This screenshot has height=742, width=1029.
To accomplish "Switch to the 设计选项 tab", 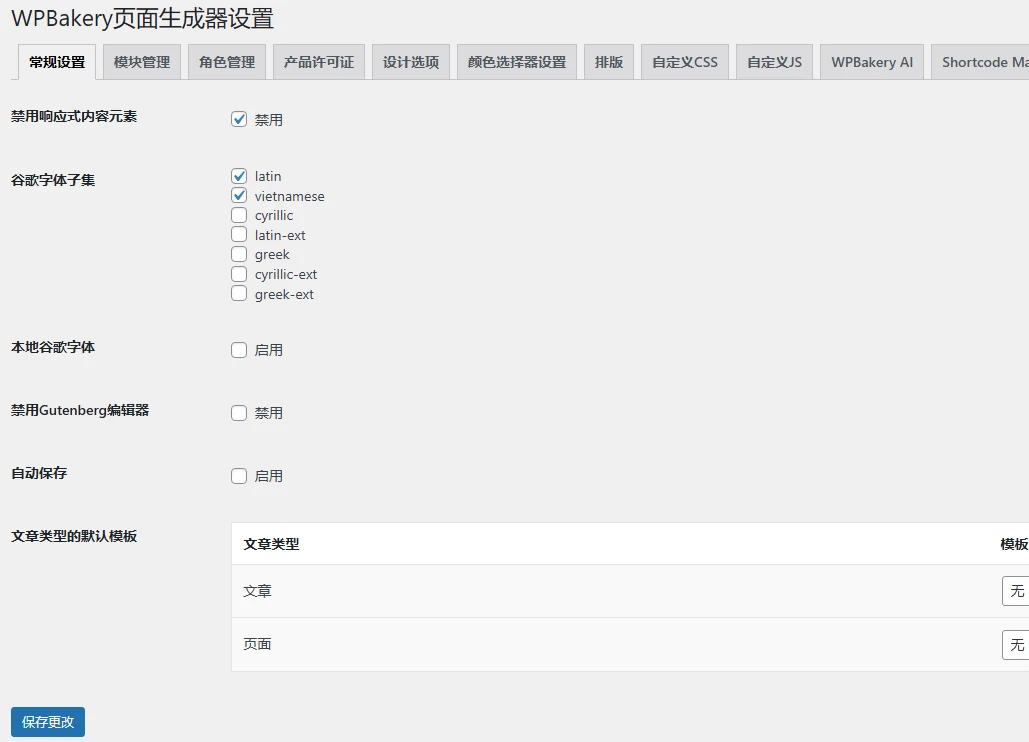I will [410, 61].
